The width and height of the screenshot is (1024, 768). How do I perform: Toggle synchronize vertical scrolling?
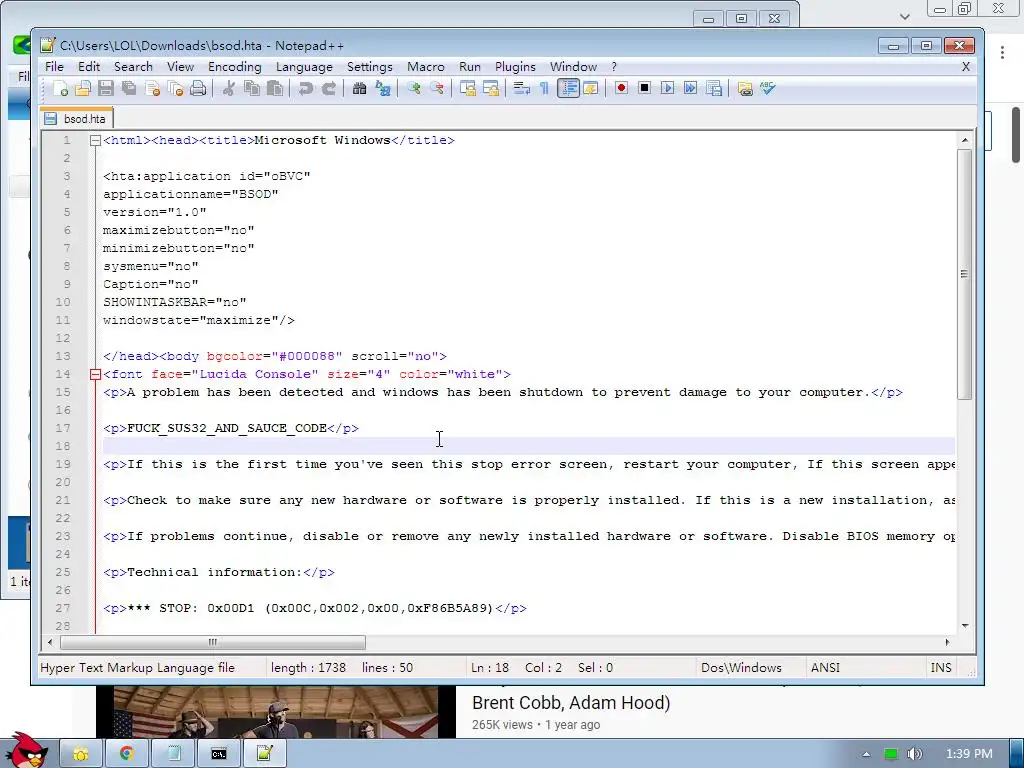468,88
